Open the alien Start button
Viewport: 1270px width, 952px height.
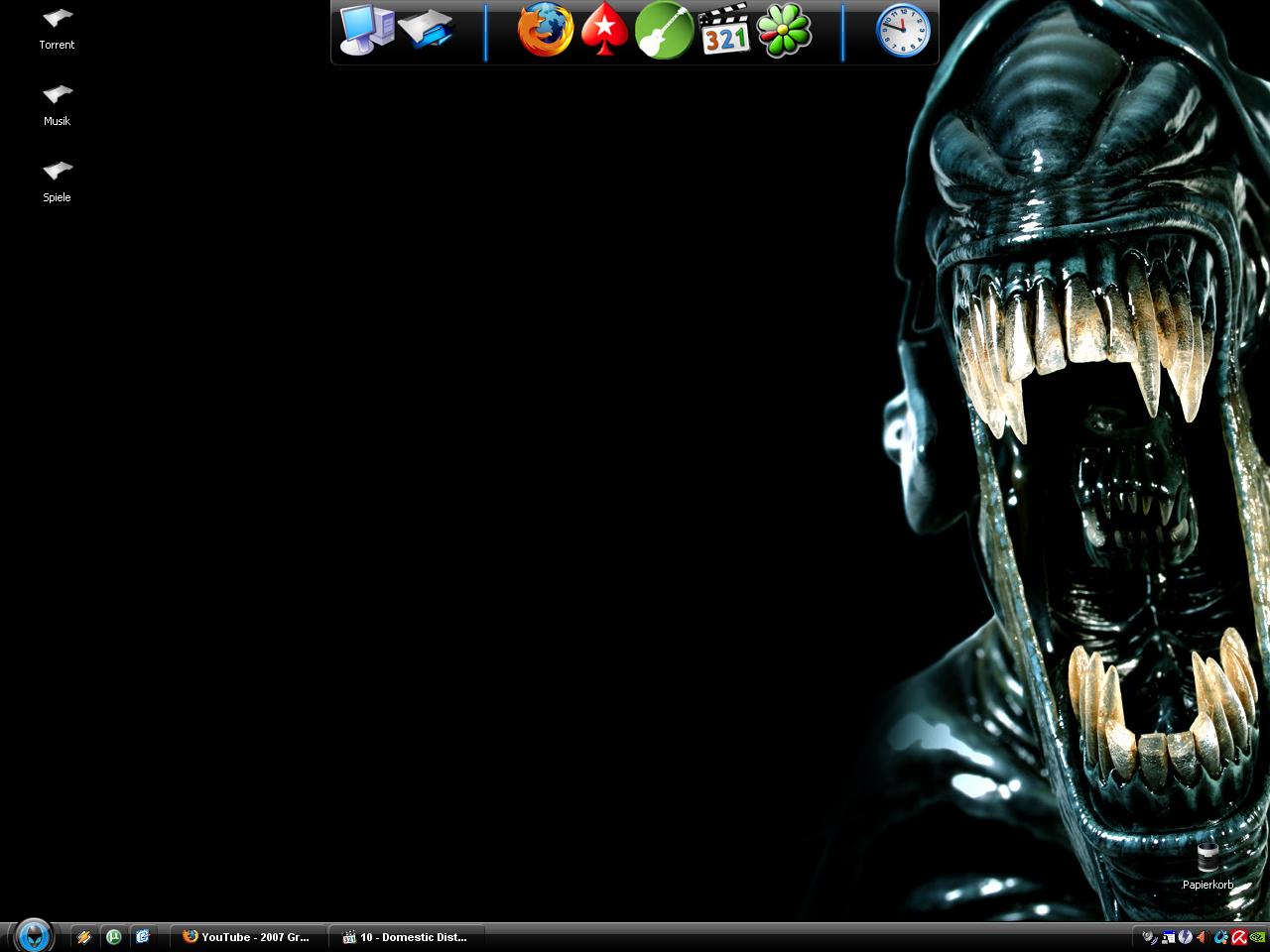pyautogui.click(x=34, y=935)
